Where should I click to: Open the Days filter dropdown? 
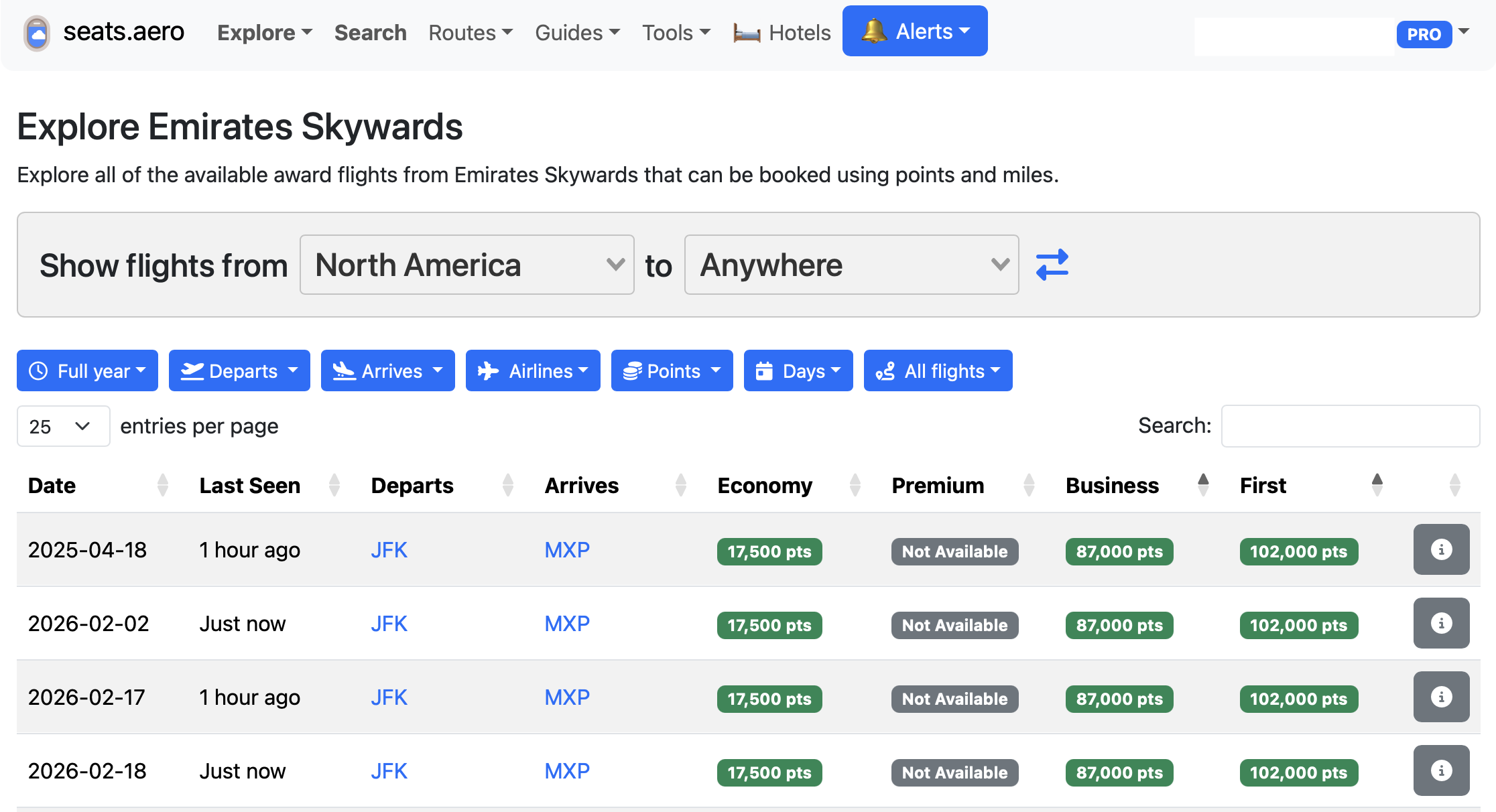pos(798,370)
